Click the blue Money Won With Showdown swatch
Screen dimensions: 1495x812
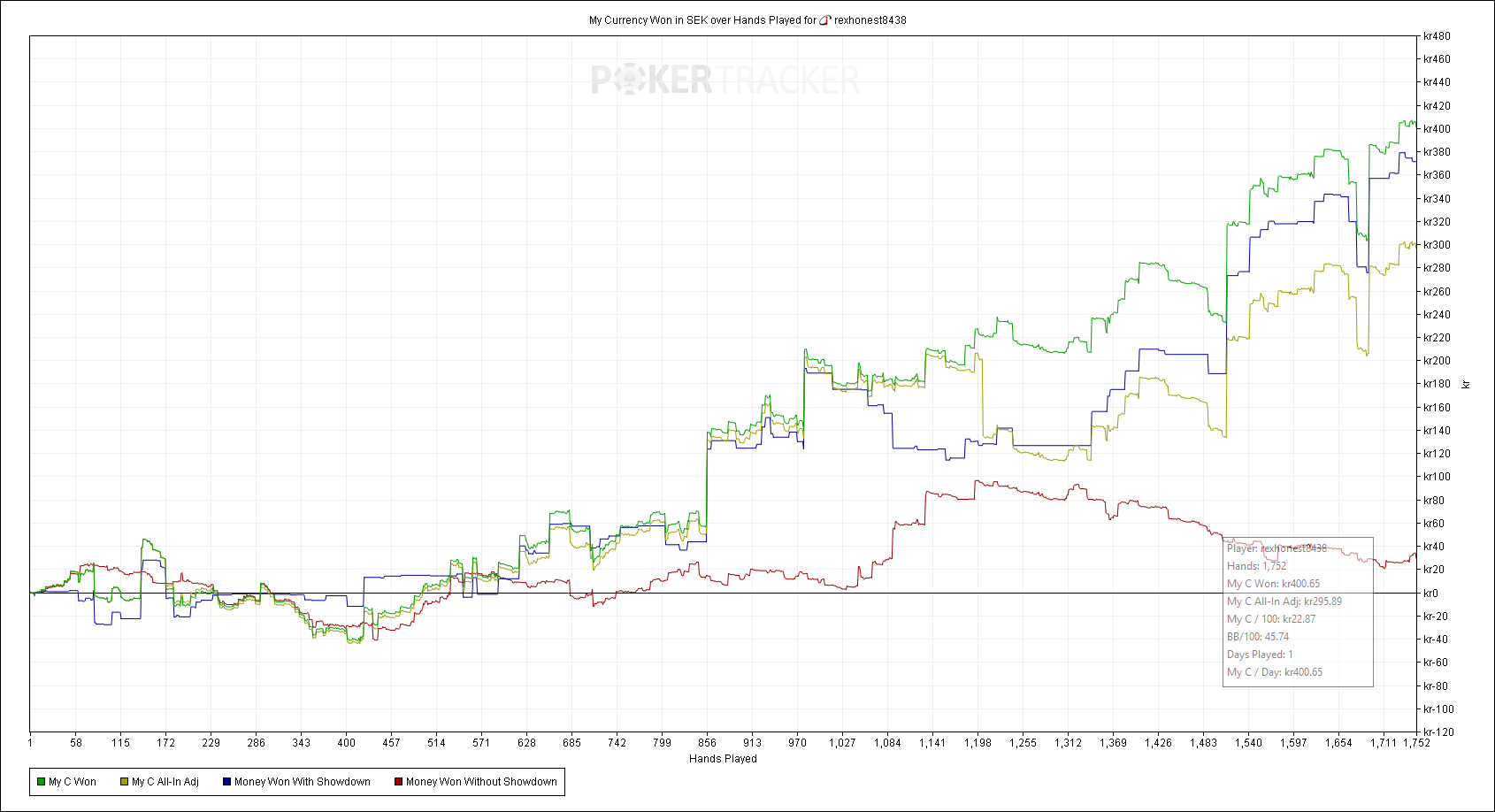[226, 782]
